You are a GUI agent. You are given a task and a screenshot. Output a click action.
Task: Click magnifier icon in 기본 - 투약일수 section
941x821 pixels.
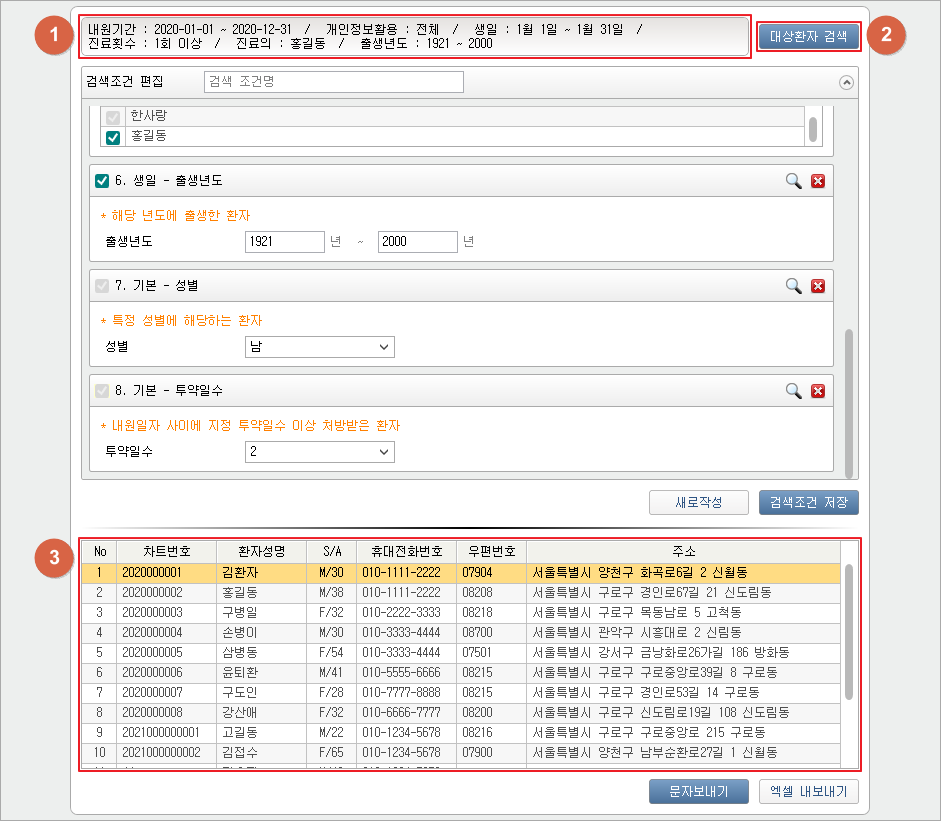coord(793,391)
